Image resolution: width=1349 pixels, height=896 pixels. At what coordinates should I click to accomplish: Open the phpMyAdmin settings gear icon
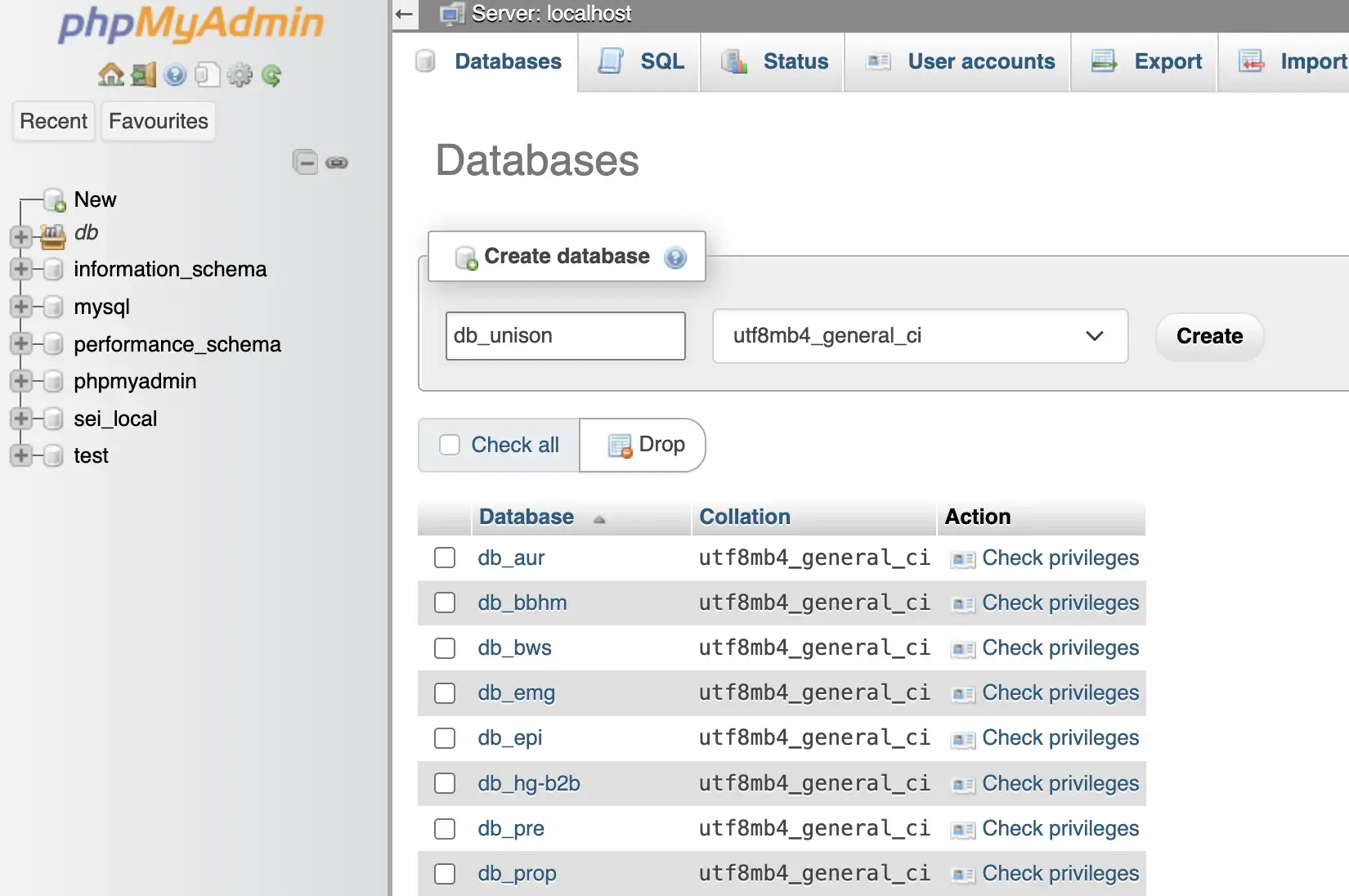240,75
